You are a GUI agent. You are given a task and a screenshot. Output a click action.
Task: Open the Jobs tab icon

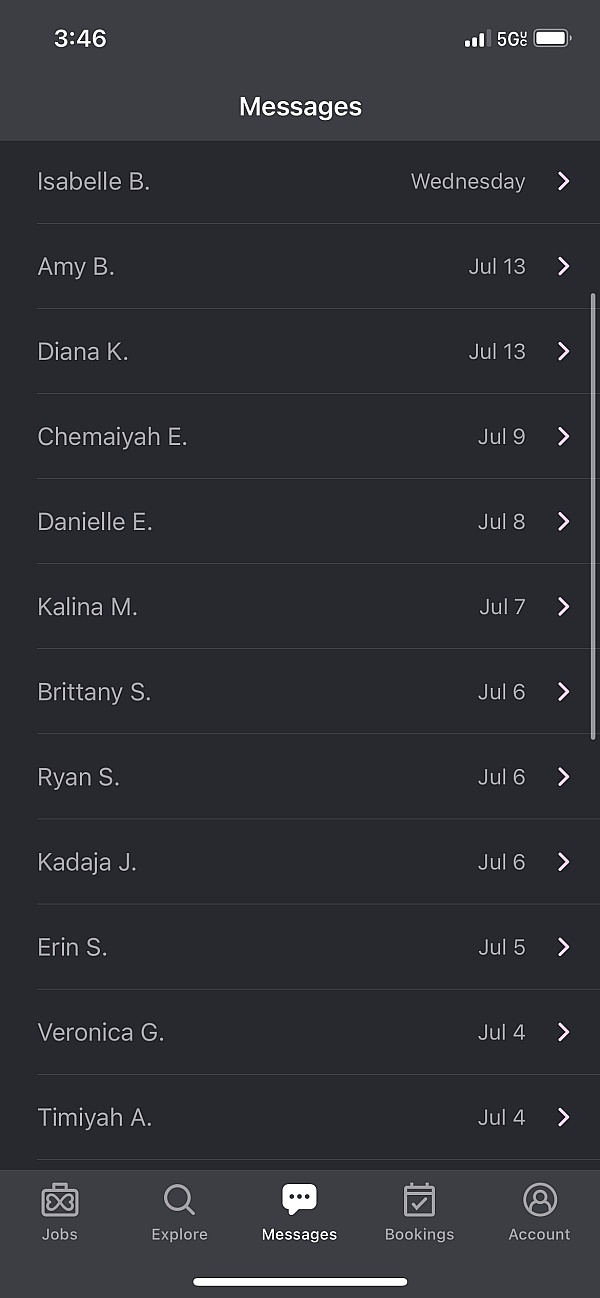click(x=60, y=1200)
